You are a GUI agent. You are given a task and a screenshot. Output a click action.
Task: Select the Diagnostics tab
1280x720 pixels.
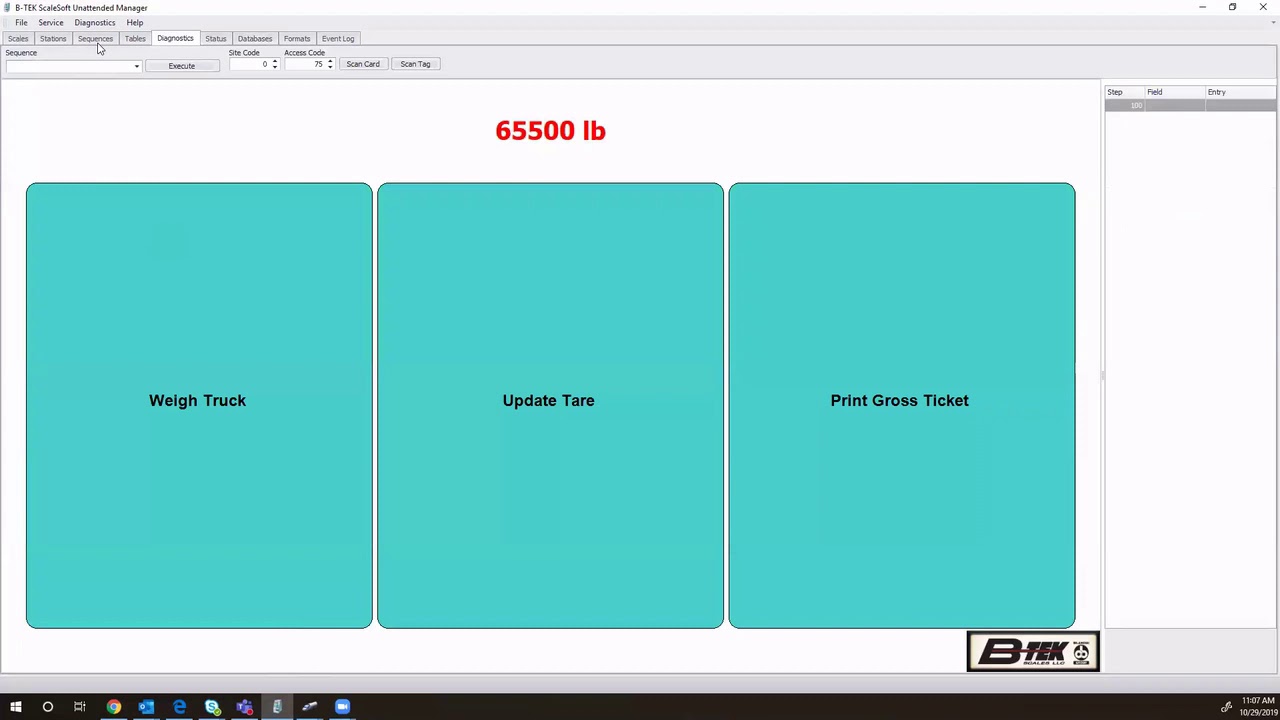pos(175,38)
